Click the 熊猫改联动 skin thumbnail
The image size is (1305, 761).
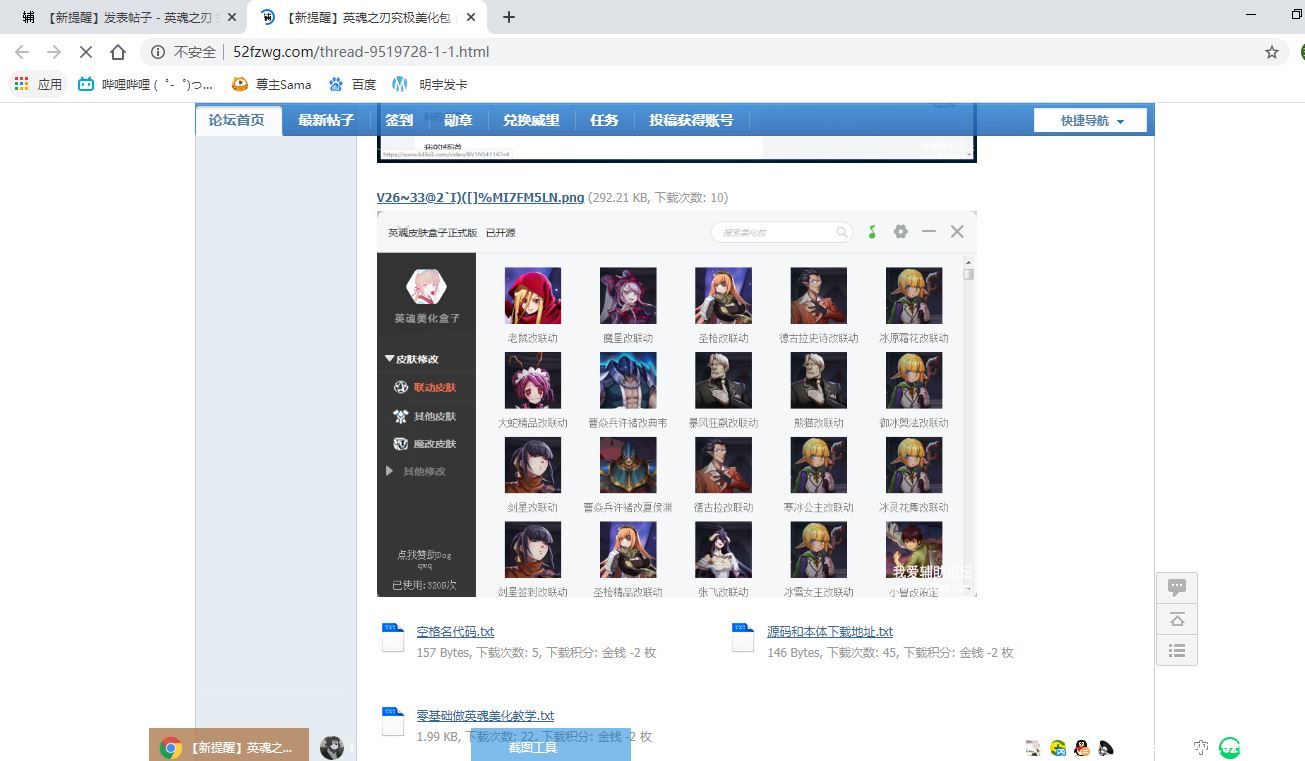[818, 380]
